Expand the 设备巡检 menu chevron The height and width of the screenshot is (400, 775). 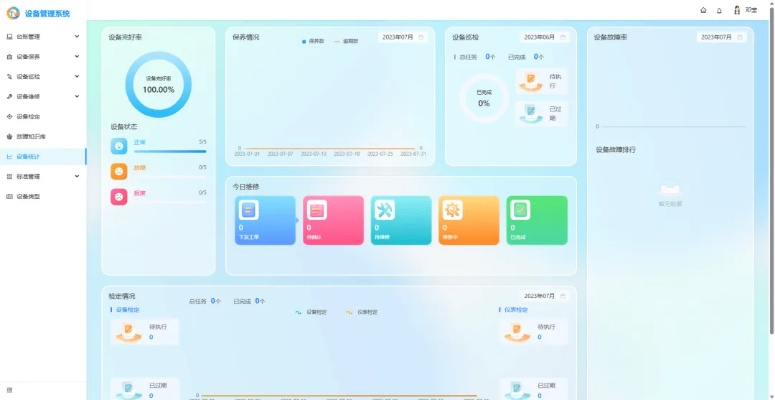click(x=77, y=77)
